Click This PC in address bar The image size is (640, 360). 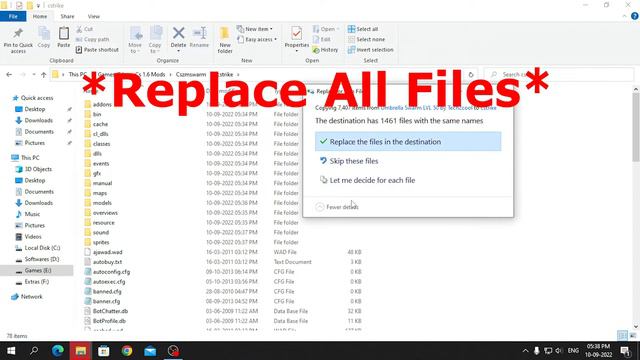click(x=77, y=75)
